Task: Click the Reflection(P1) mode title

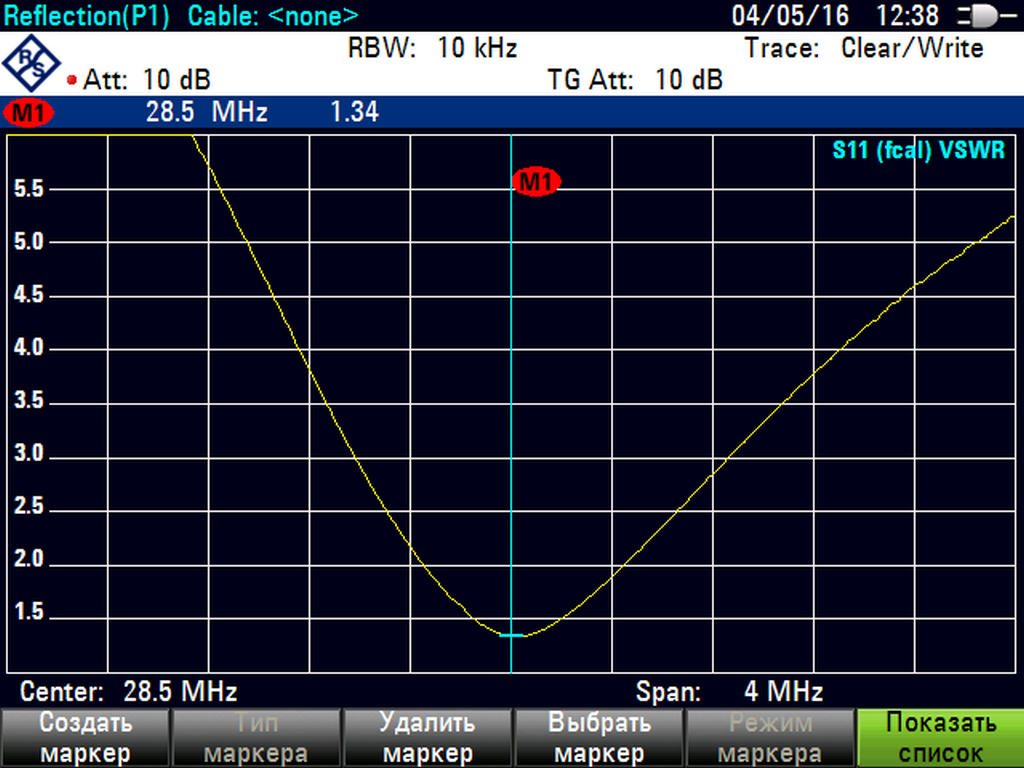Action: tap(88, 16)
